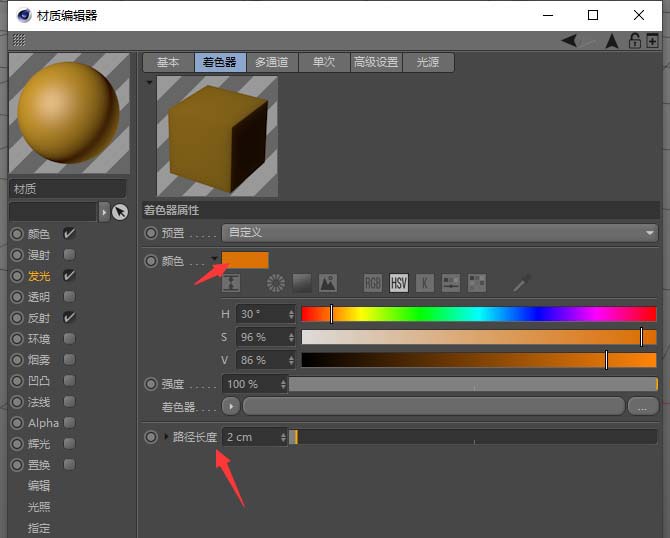This screenshot has width=670, height=538.
Task: Click the back arrow navigation icon
Action: click(569, 40)
